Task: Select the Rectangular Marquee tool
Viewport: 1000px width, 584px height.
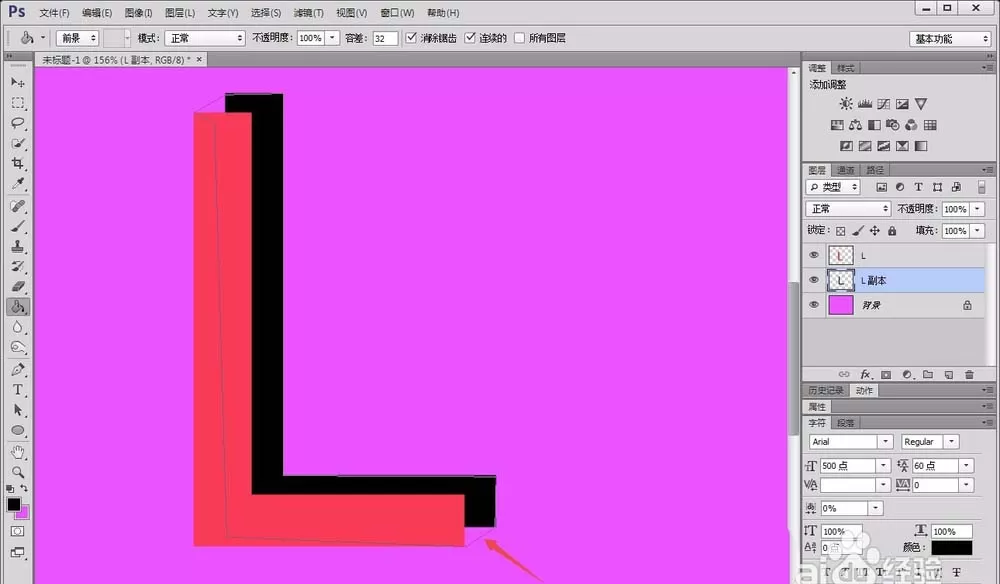Action: tap(18, 103)
